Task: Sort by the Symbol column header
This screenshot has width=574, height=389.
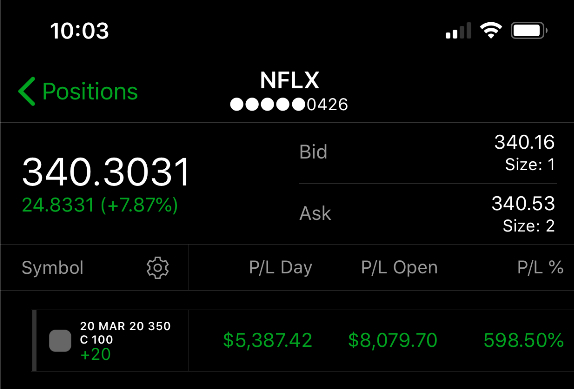Action: click(x=52, y=268)
